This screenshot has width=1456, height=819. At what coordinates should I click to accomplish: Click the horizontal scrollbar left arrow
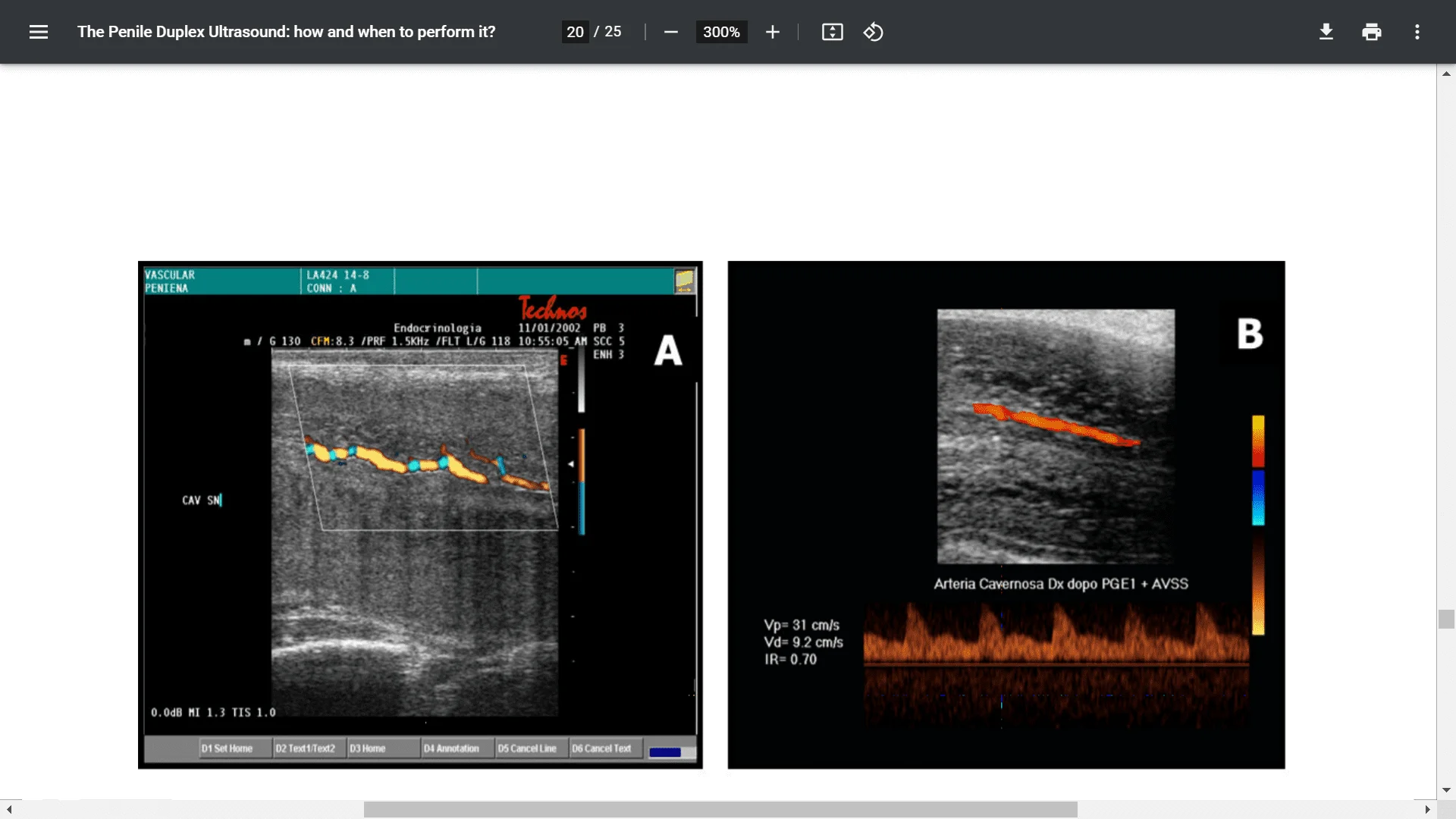9,810
